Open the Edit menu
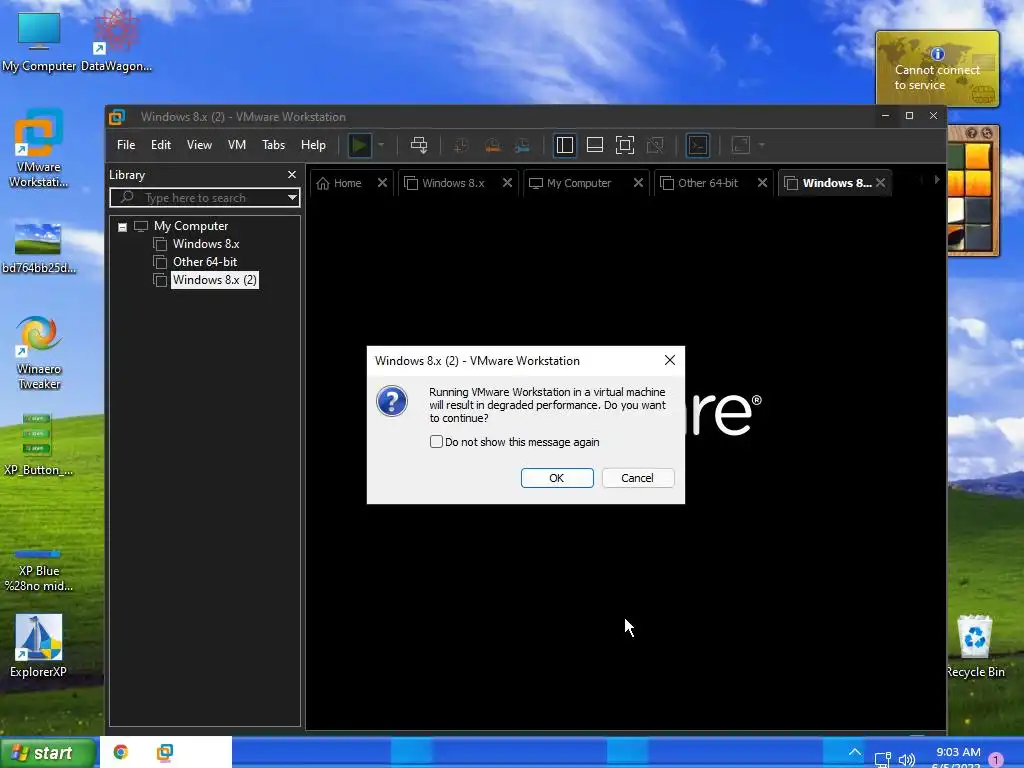This screenshot has width=1024, height=768. 161,145
